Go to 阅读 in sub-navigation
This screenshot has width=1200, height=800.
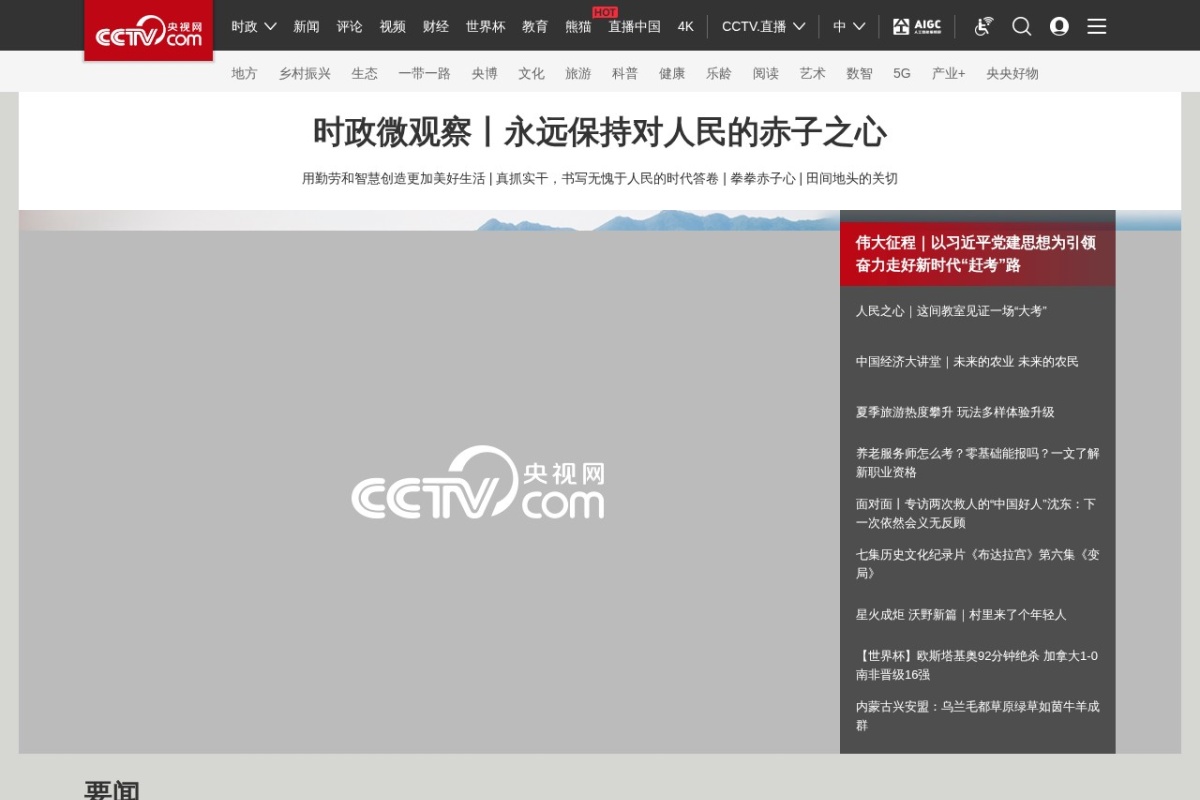[x=765, y=73]
